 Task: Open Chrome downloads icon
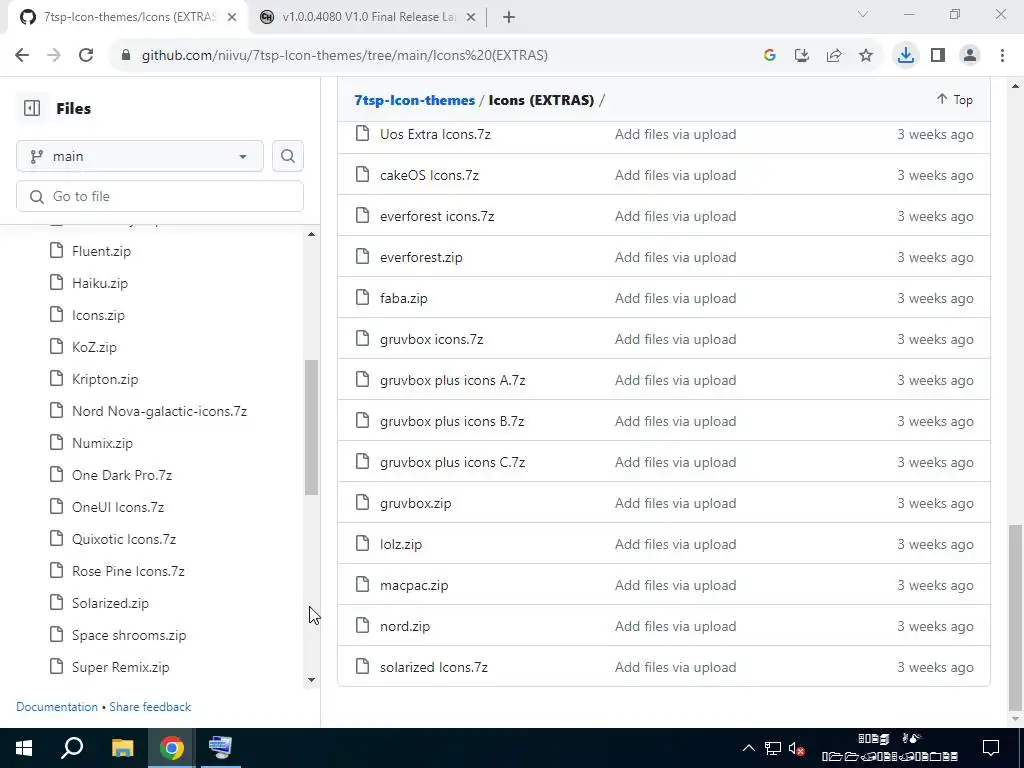click(905, 55)
